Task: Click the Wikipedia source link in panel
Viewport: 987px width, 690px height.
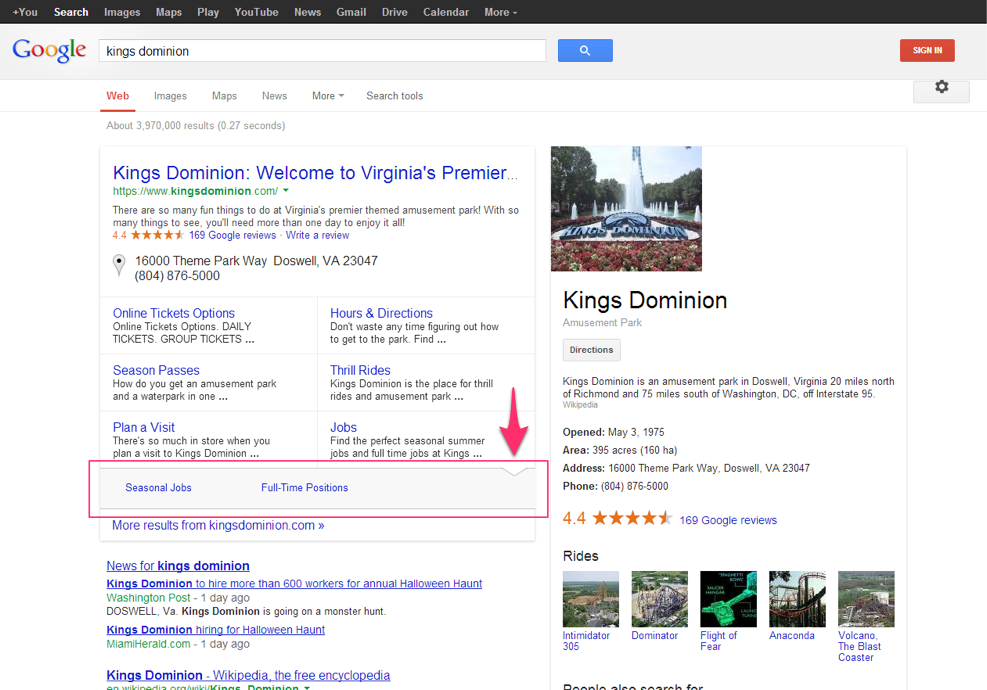Action: coord(580,405)
